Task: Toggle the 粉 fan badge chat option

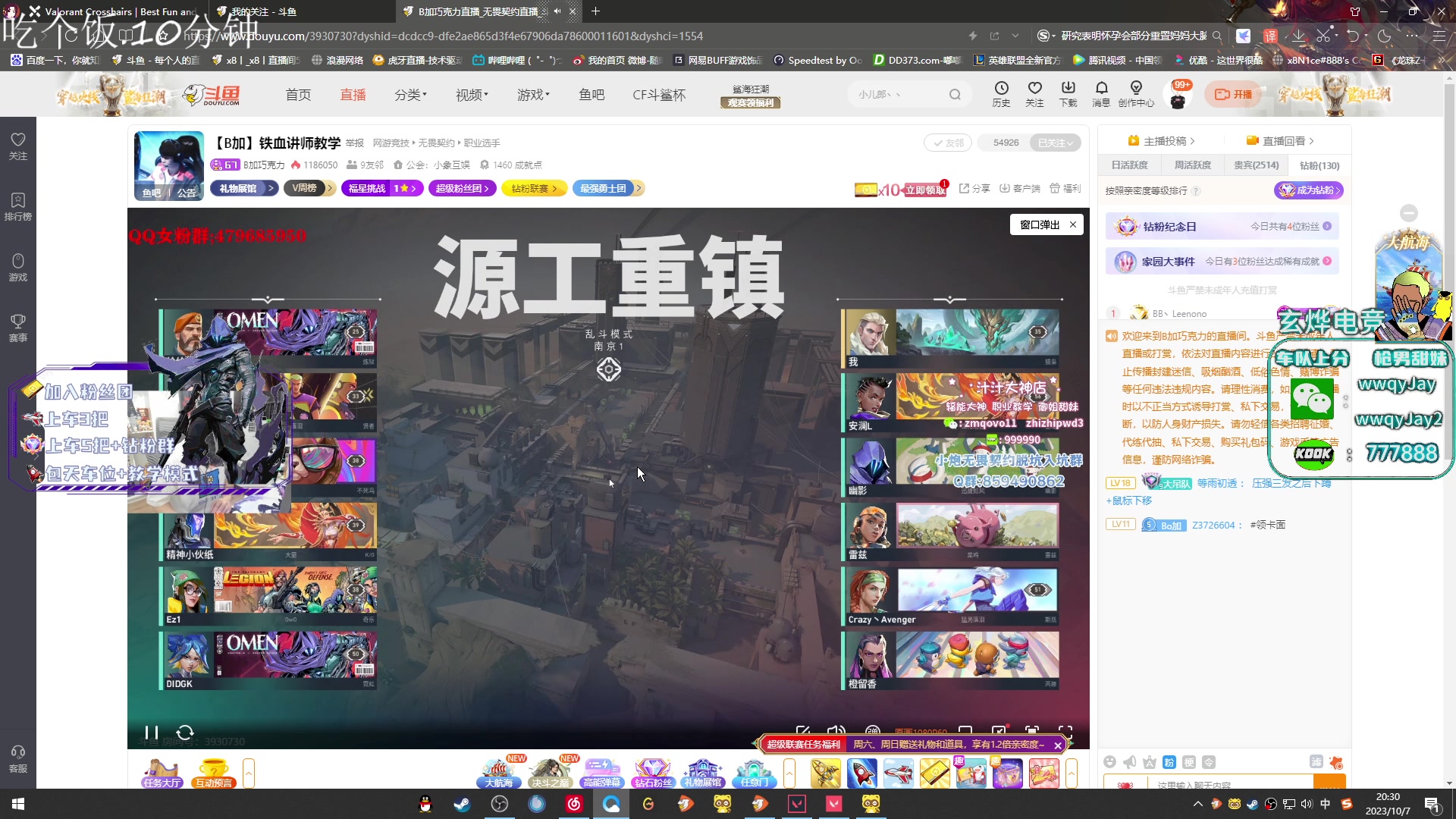Action: 1169,762
